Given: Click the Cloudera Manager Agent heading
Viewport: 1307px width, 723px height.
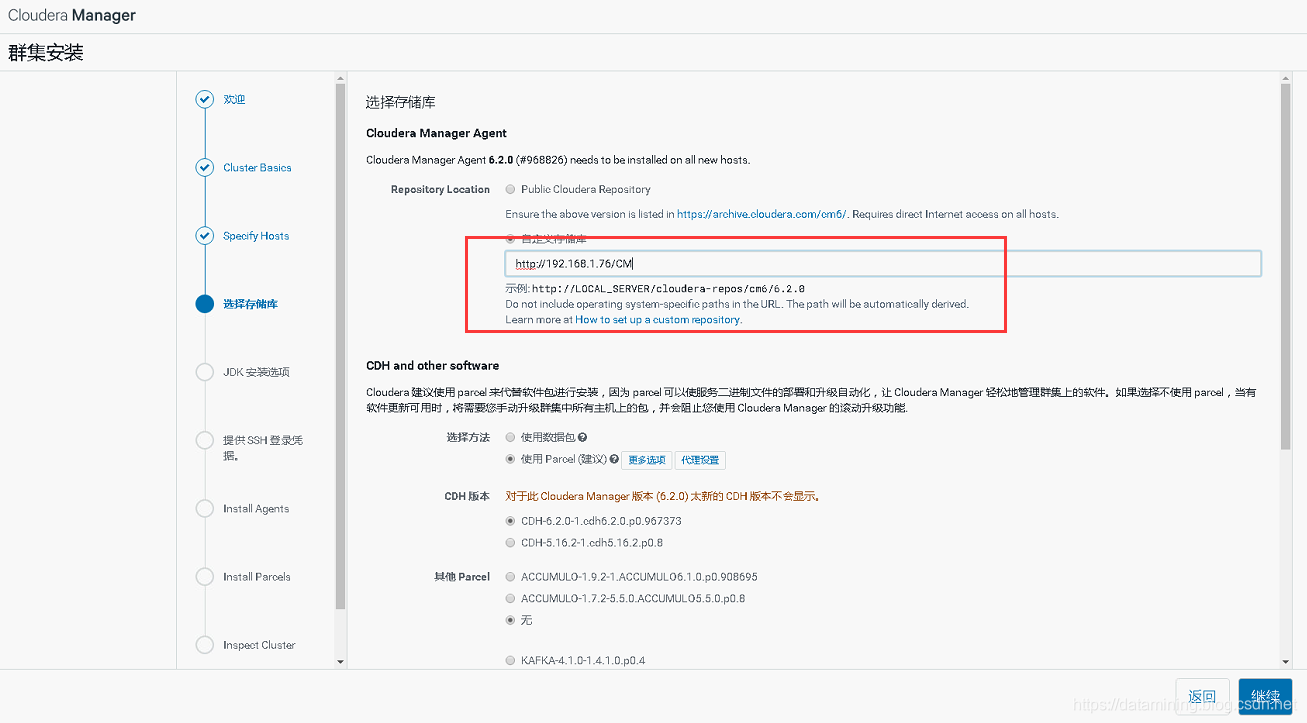Looking at the screenshot, I should (436, 133).
